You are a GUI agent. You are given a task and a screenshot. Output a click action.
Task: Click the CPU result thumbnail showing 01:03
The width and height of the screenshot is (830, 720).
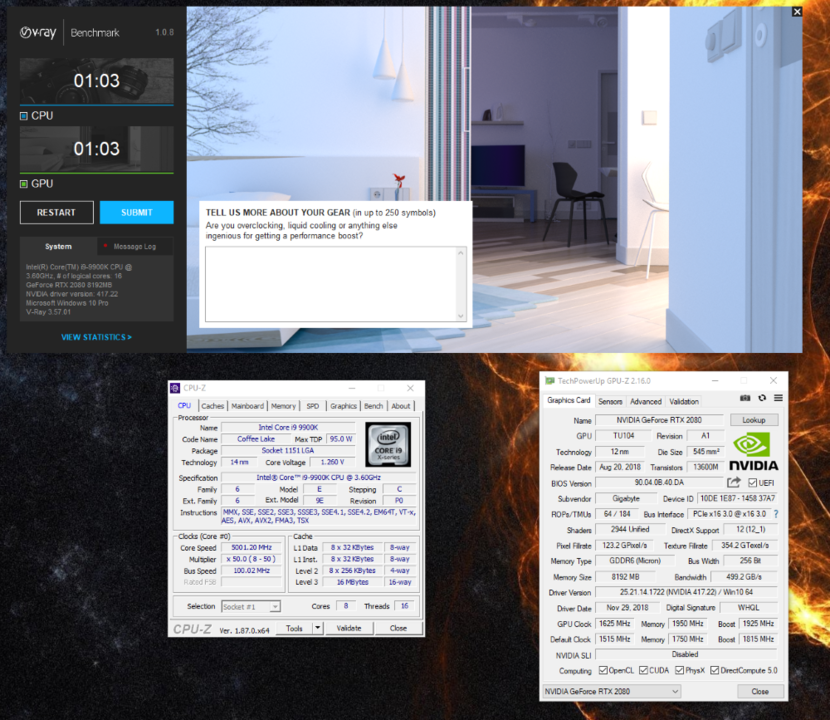pyautogui.click(x=97, y=80)
